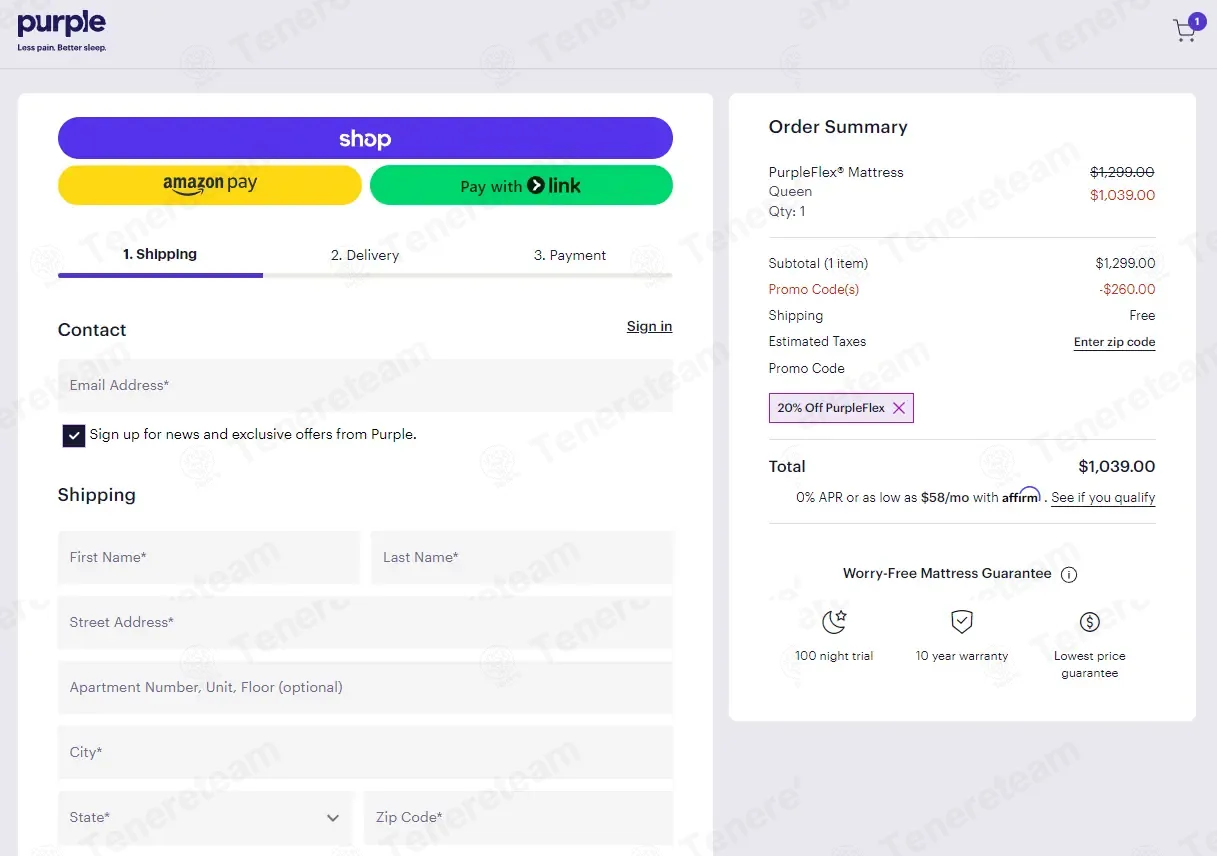Focus the Last Name field
The width and height of the screenshot is (1217, 856).
(522, 557)
